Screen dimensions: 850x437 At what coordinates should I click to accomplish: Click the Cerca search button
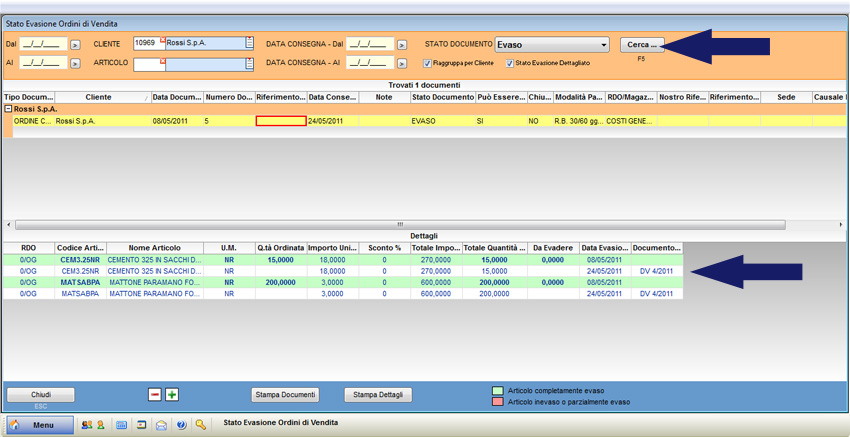tap(641, 45)
